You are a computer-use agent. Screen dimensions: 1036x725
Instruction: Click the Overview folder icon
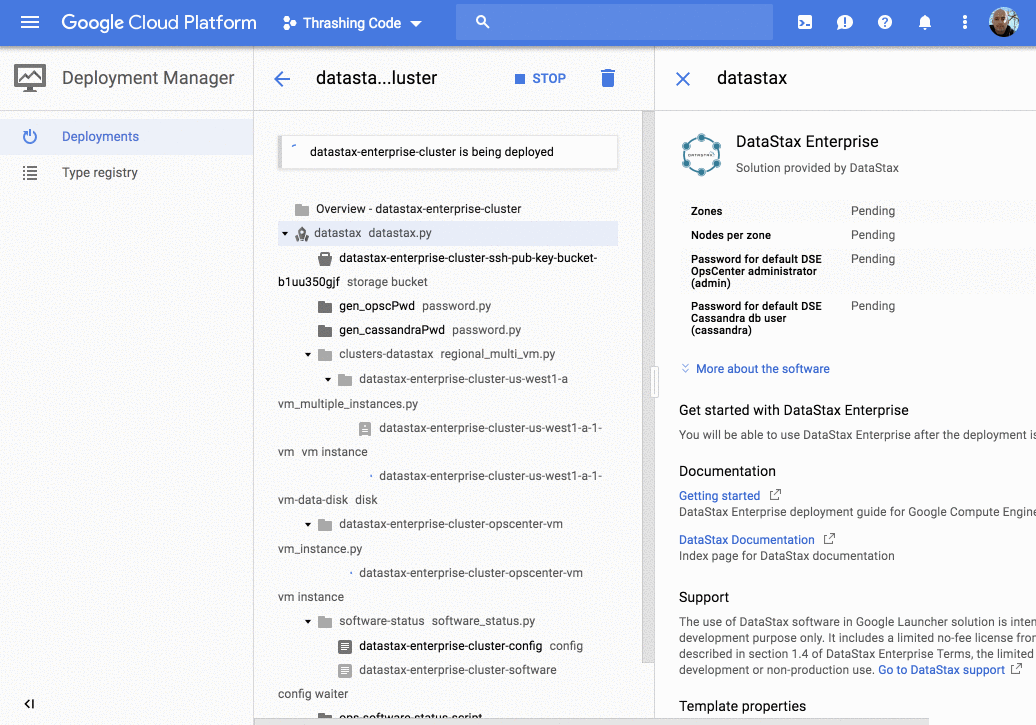pos(302,210)
